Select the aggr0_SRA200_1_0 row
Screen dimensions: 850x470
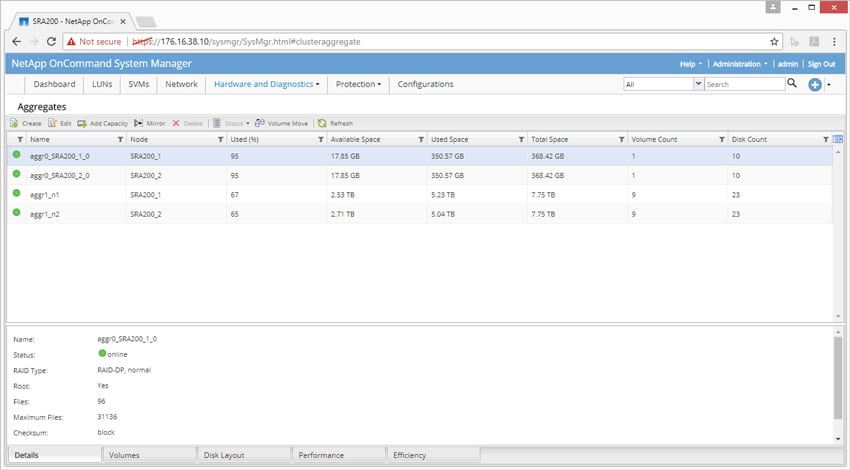pyautogui.click(x=420, y=156)
